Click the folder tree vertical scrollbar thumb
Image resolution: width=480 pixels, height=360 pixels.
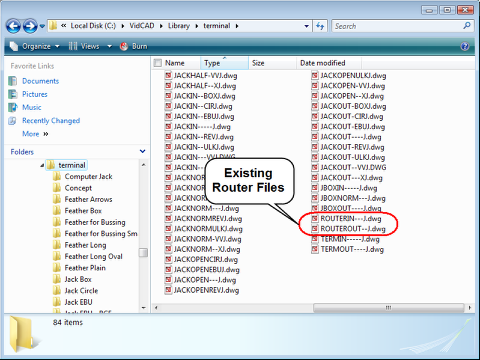(x=143, y=253)
